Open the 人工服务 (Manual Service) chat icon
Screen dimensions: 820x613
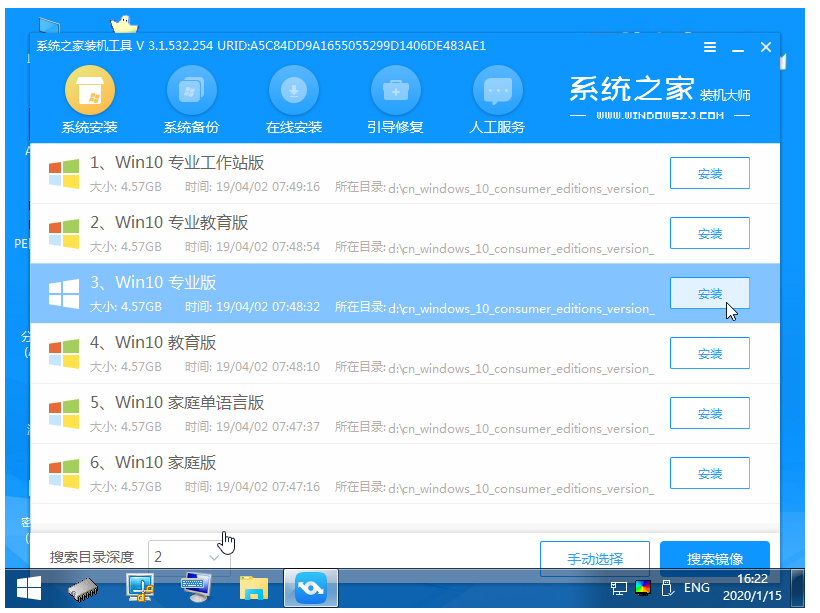[497, 94]
